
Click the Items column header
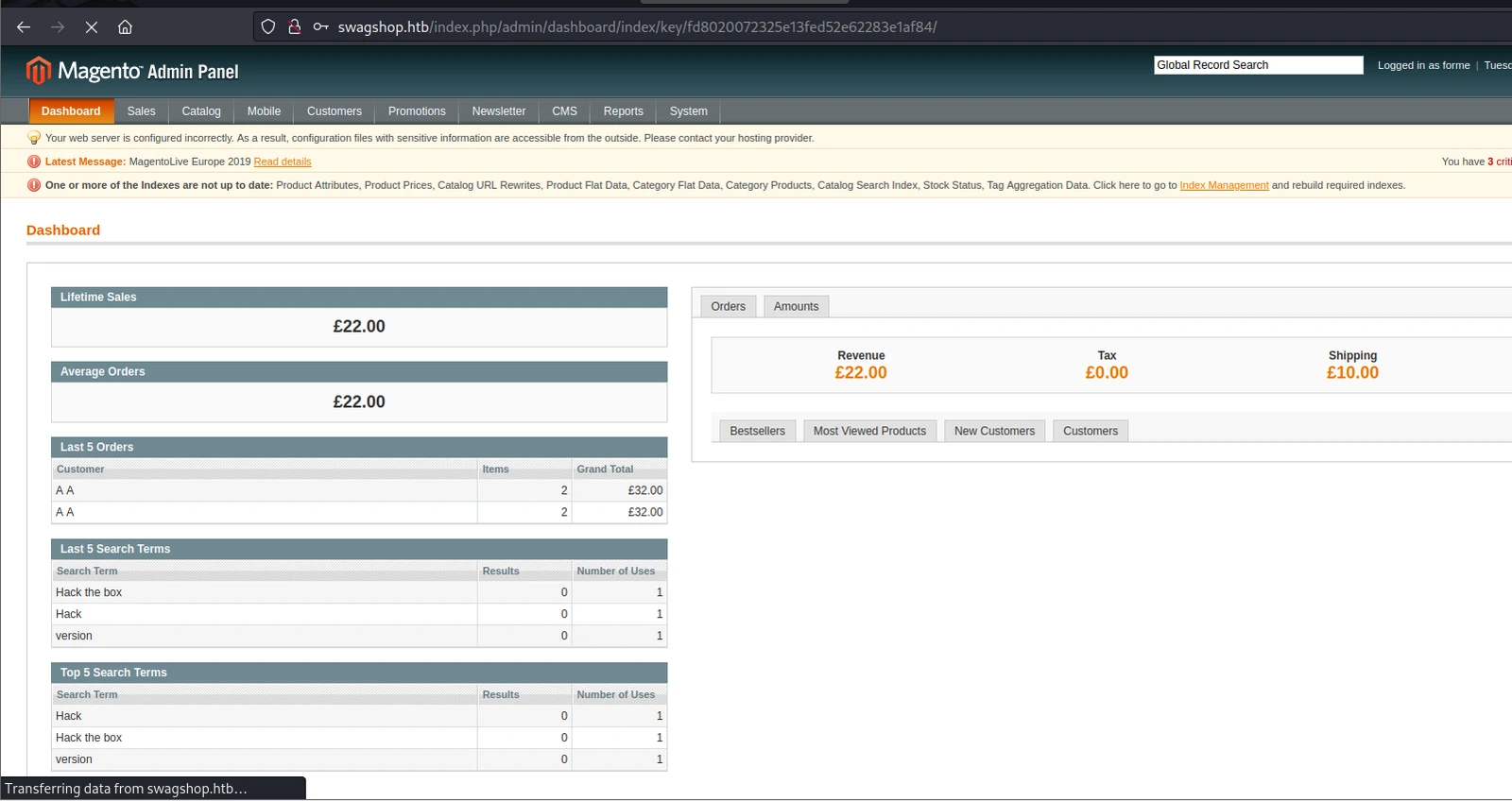[524, 469]
